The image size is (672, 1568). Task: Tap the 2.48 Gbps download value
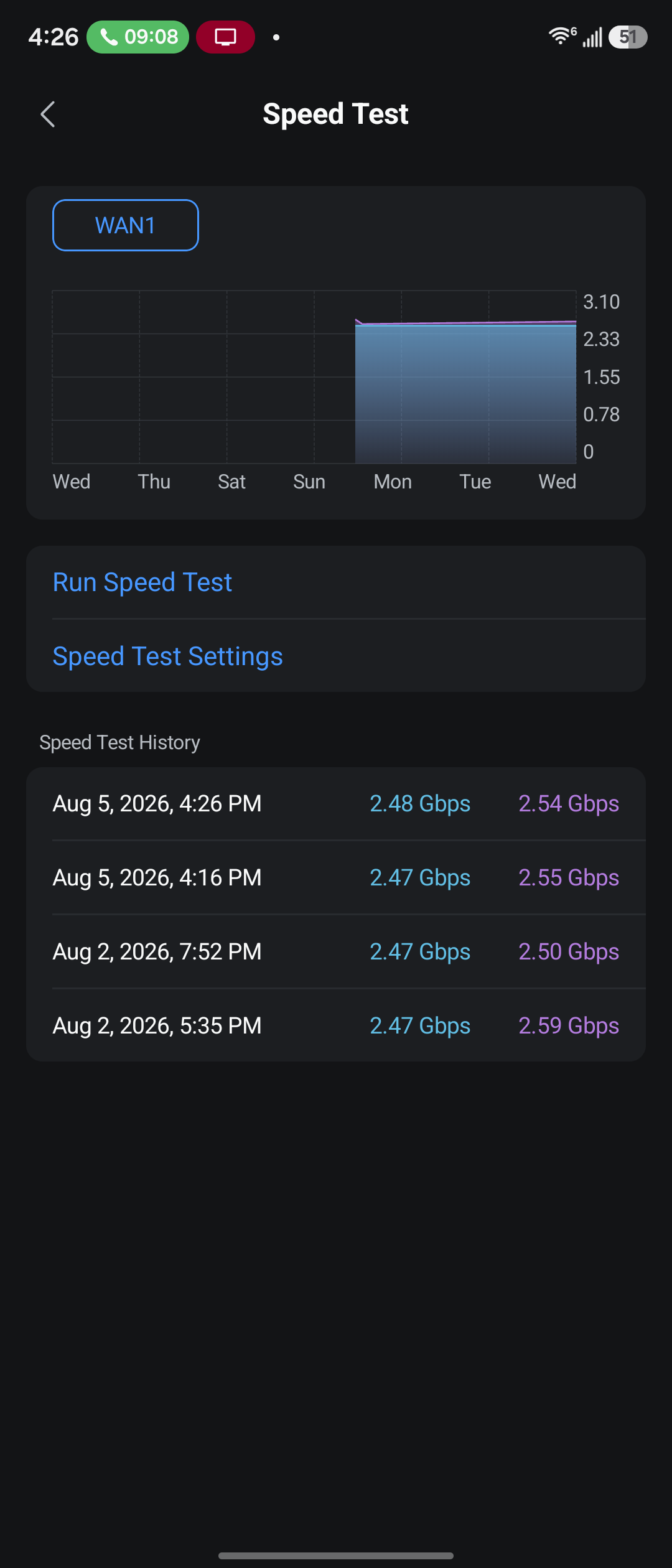pos(420,804)
